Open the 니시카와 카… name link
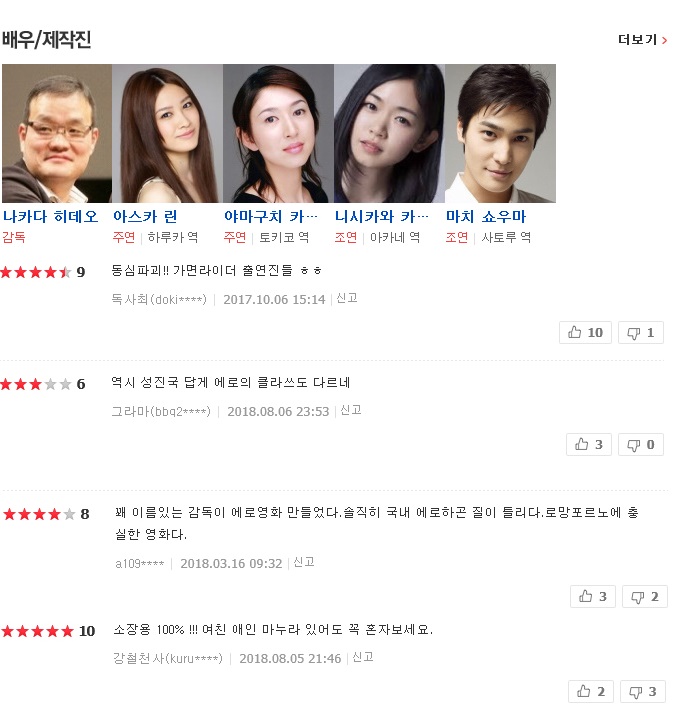 tap(381, 216)
